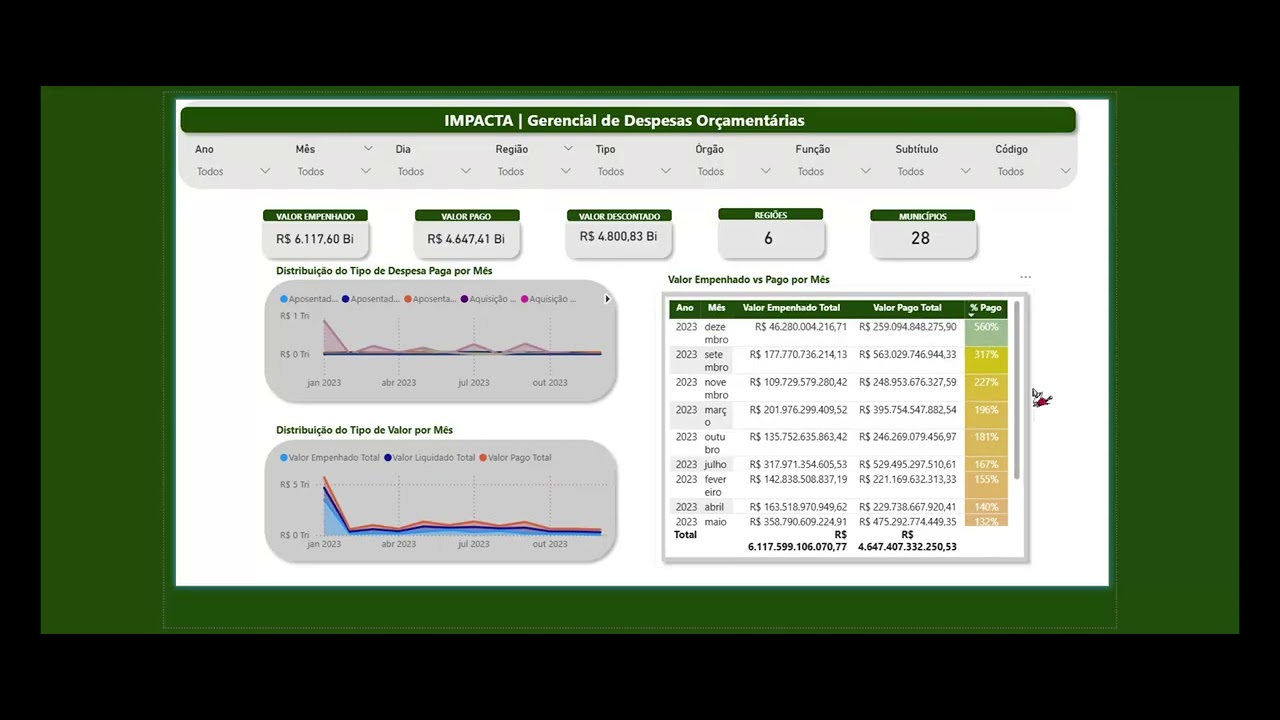Open the Função slicer dropdown
Screen dimensions: 1280x720
(833, 171)
